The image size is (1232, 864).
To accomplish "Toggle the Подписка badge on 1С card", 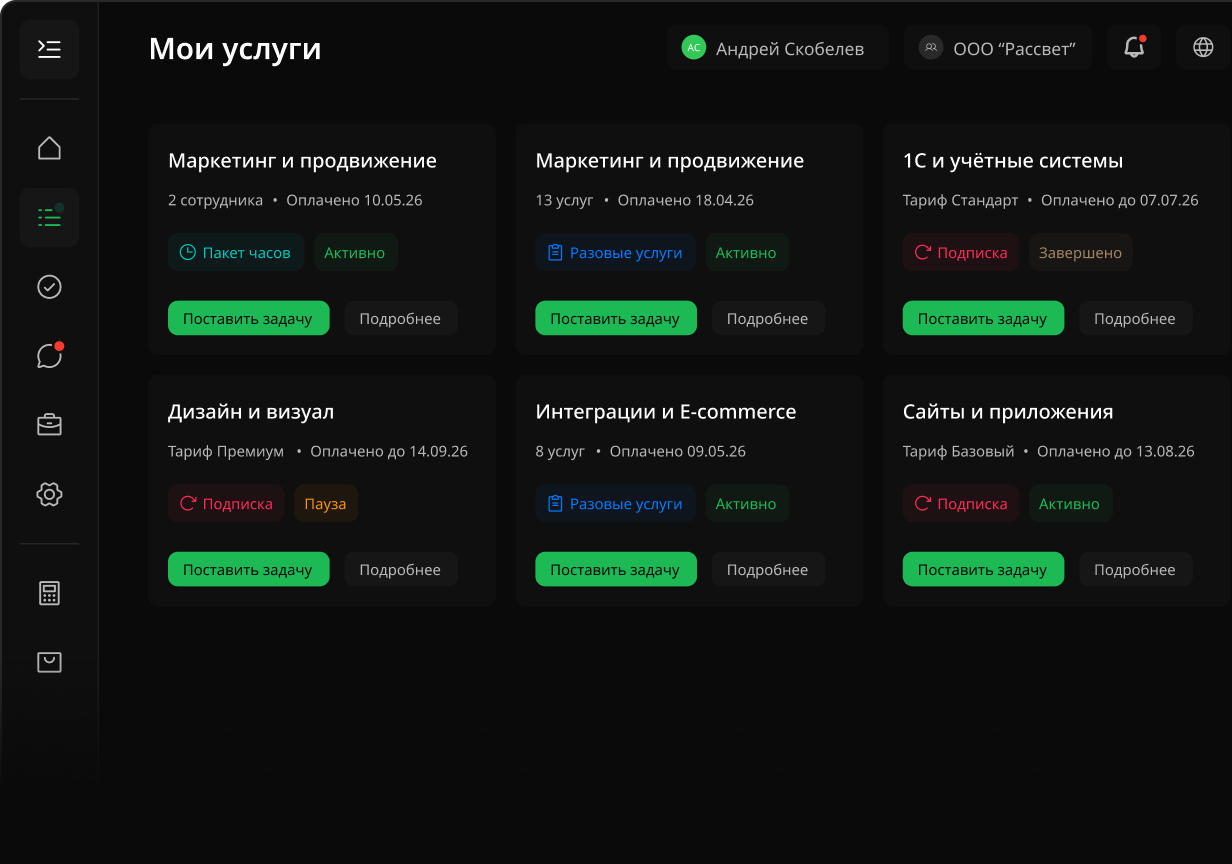I will point(960,252).
